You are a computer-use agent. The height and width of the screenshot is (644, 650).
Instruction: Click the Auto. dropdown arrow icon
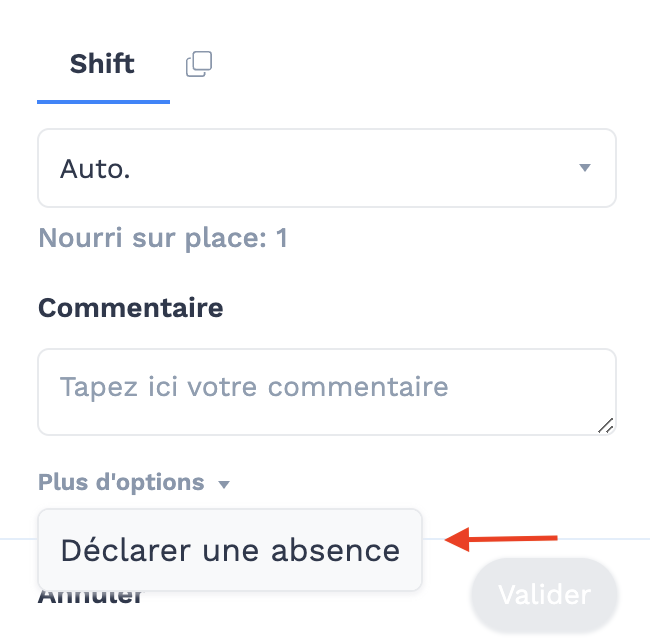click(585, 167)
